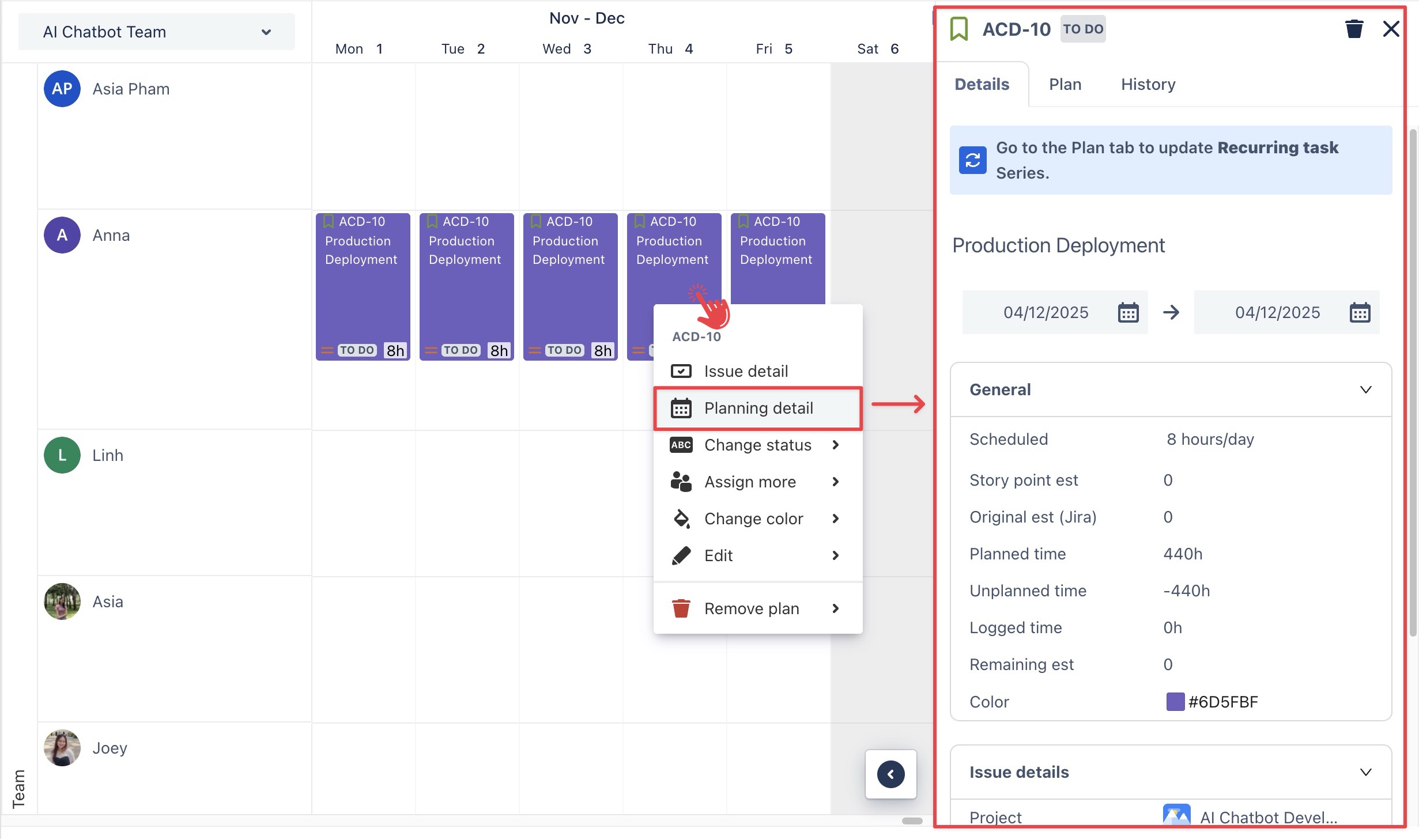Expand the Change status submenu

pyautogui.click(x=757, y=445)
